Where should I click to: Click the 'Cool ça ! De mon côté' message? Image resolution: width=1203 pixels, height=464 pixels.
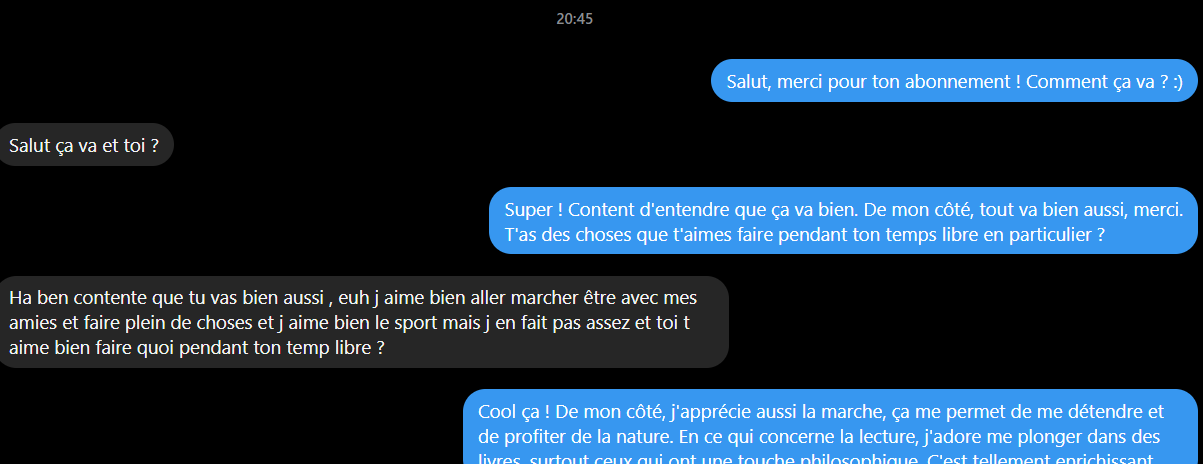click(x=831, y=427)
